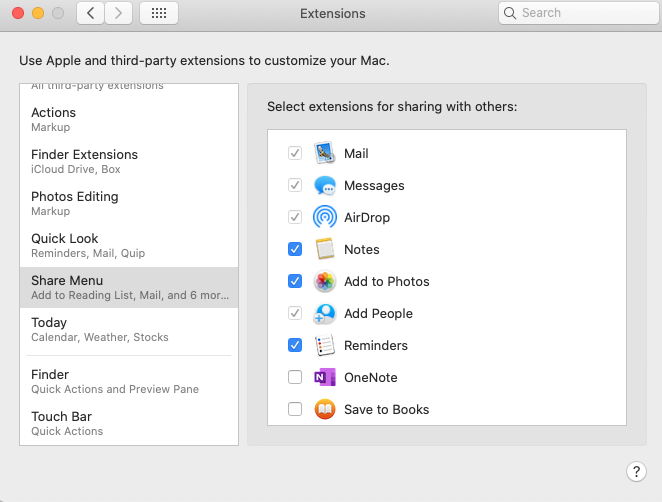Viewport: 662px width, 502px height.
Task: Click the OneNote label text
Action: [371, 377]
